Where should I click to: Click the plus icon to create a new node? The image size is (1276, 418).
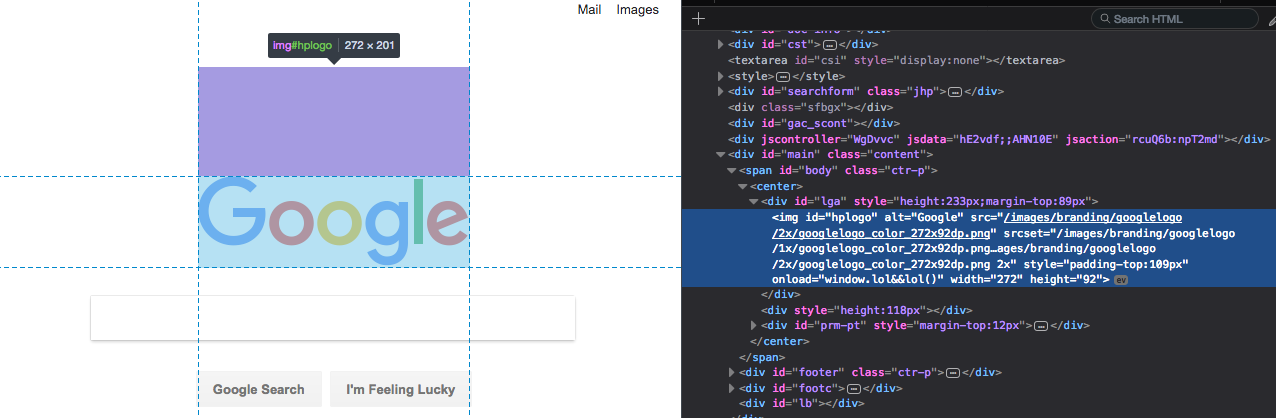[x=699, y=18]
